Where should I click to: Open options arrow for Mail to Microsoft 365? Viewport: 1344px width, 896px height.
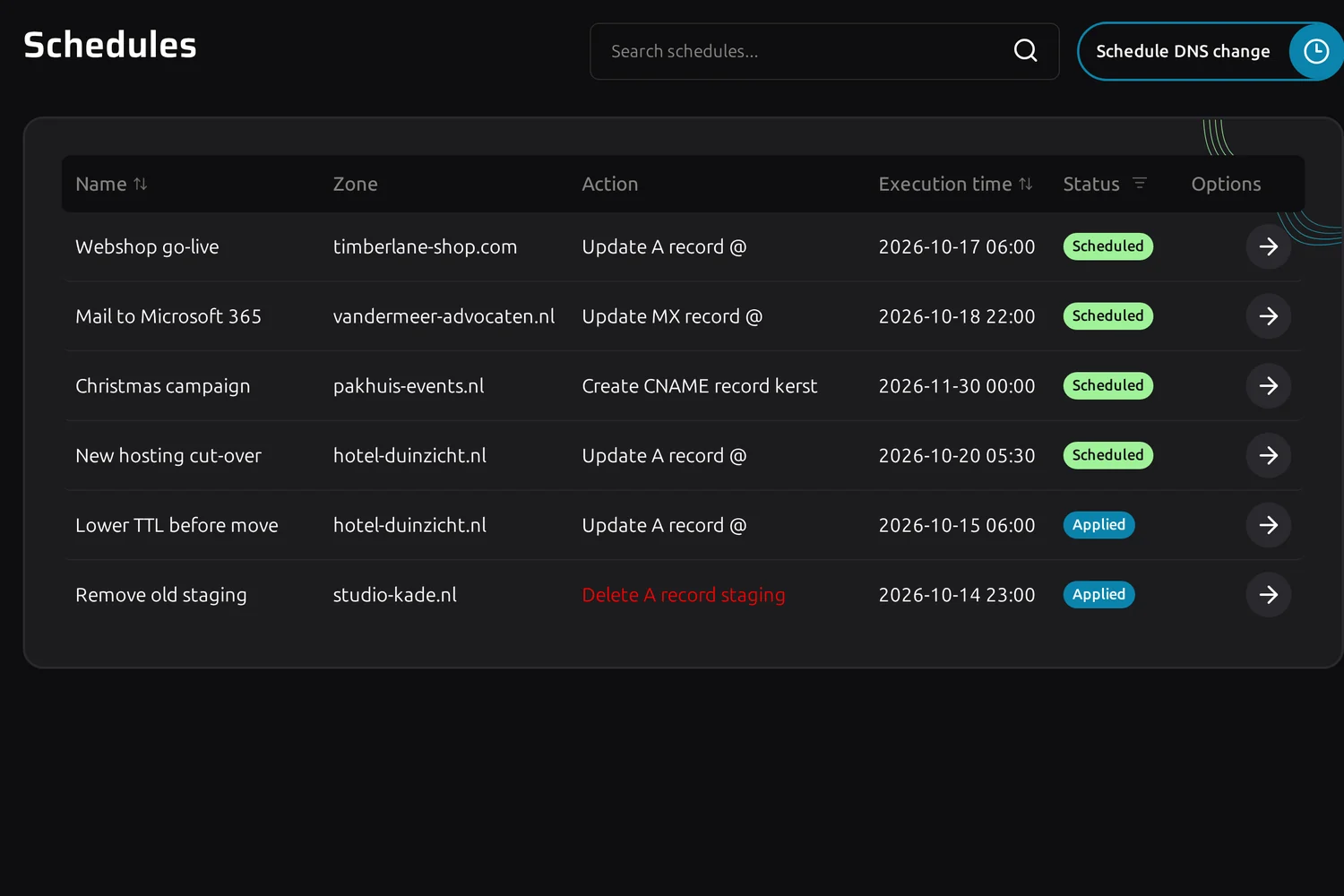1268,316
